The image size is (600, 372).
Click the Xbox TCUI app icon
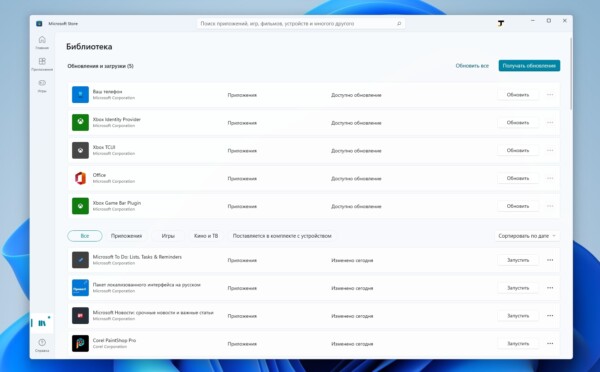click(x=80, y=150)
